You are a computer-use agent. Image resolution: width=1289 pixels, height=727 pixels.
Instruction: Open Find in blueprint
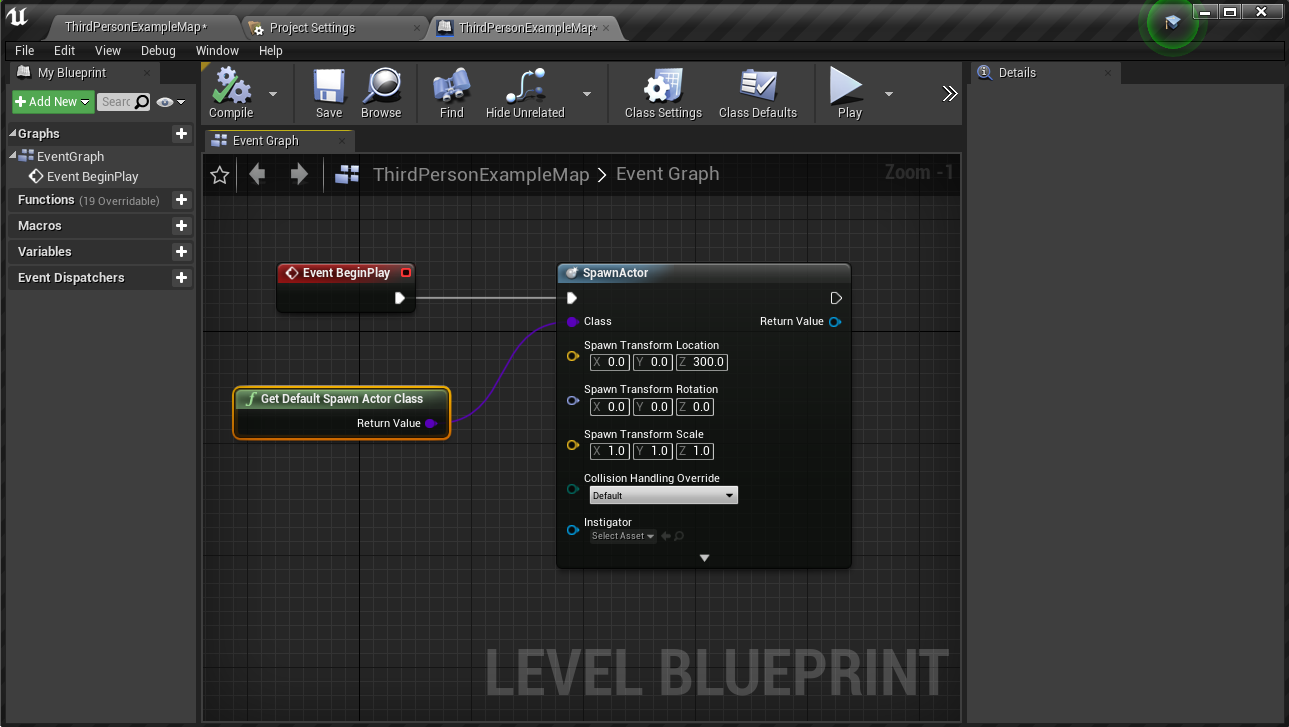pos(452,94)
